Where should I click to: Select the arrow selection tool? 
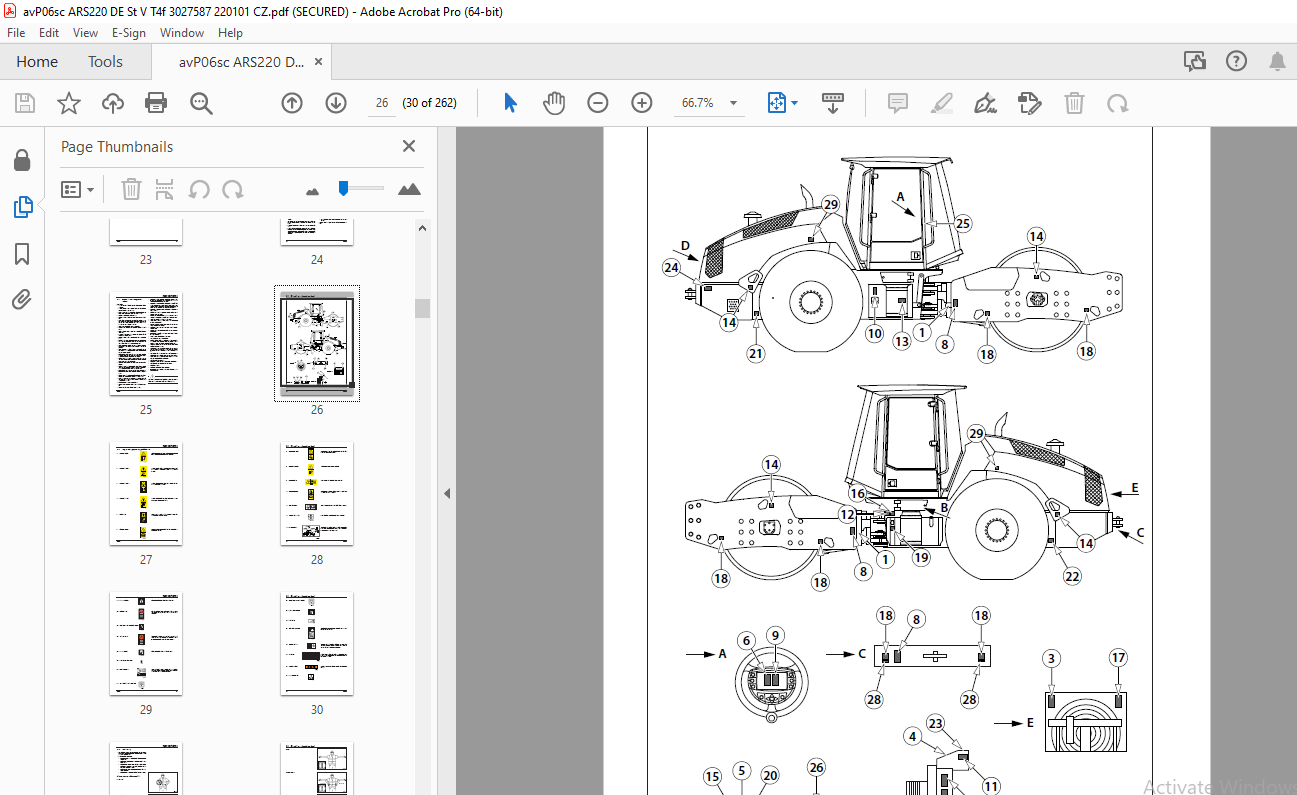coord(510,103)
